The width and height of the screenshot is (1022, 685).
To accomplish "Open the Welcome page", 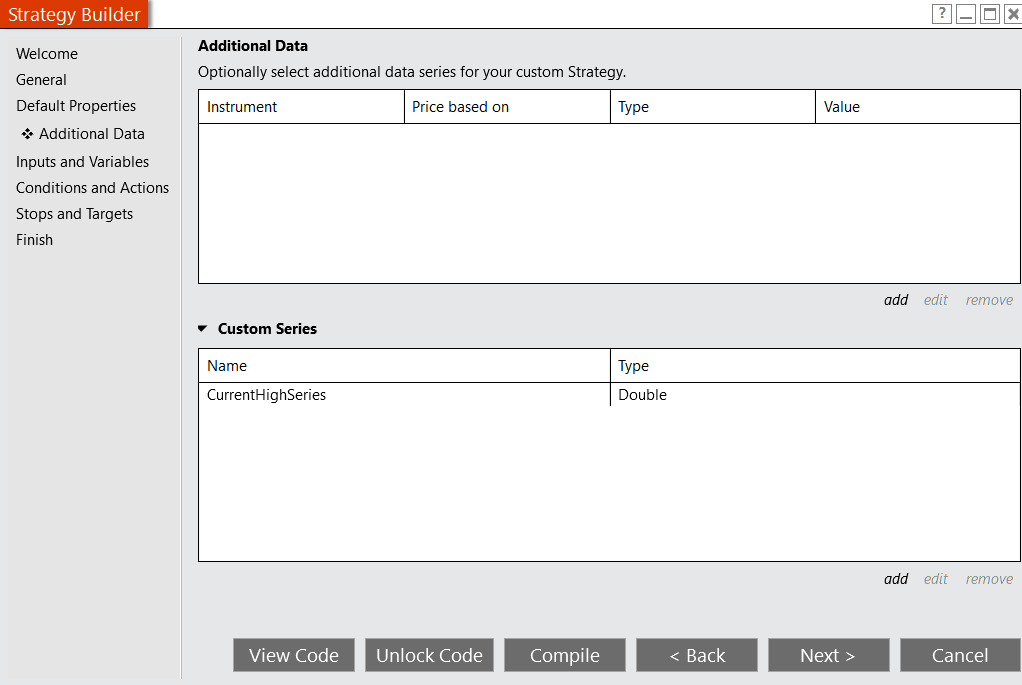I will [x=47, y=54].
